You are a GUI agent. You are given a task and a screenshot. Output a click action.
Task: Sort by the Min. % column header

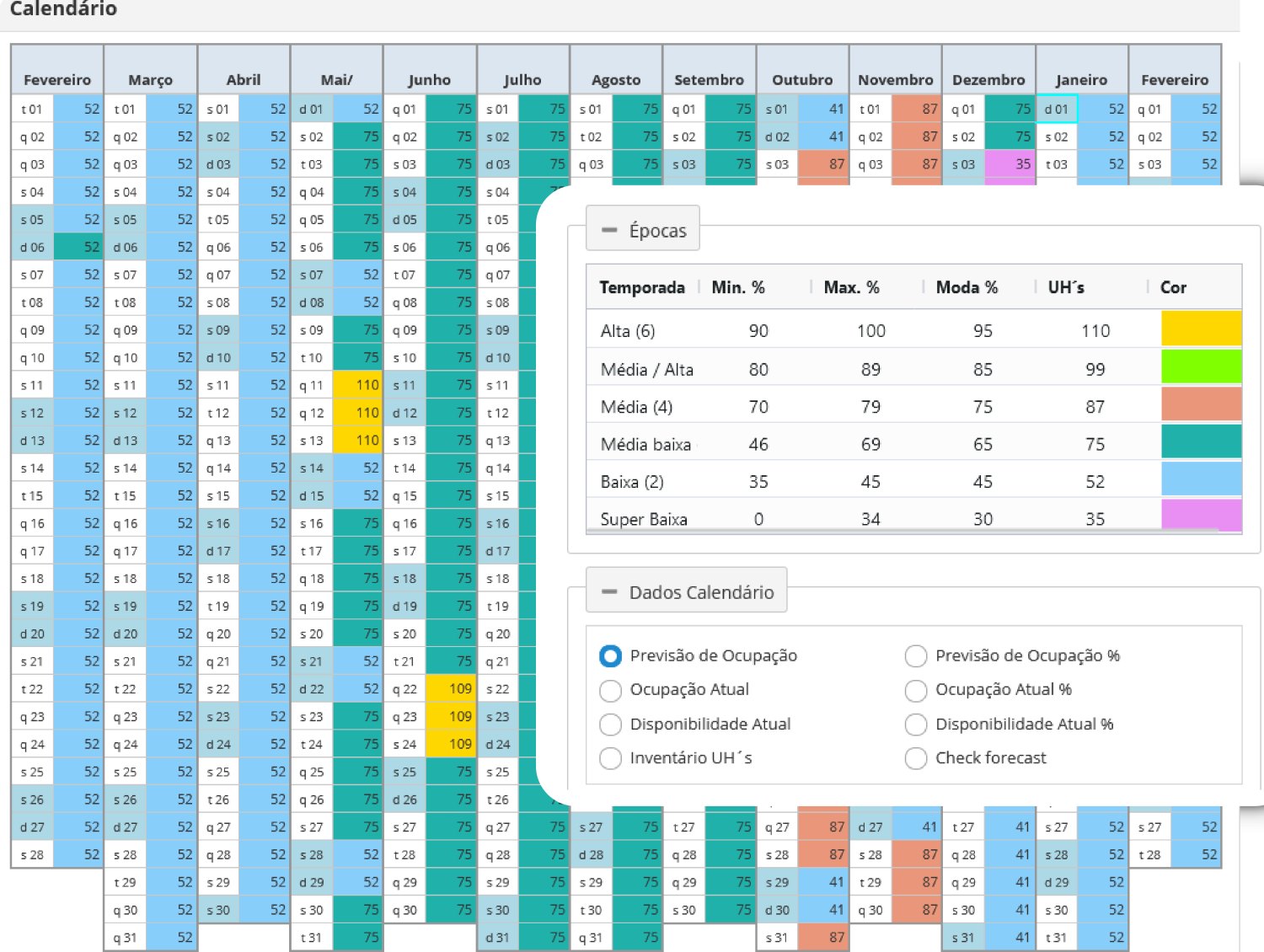pos(755,287)
